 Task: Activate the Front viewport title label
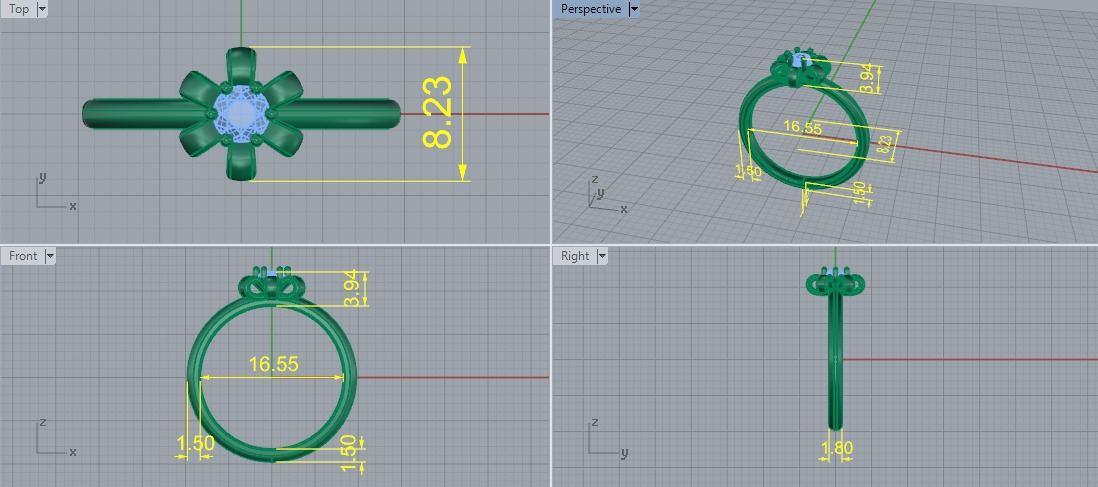pos(23,256)
